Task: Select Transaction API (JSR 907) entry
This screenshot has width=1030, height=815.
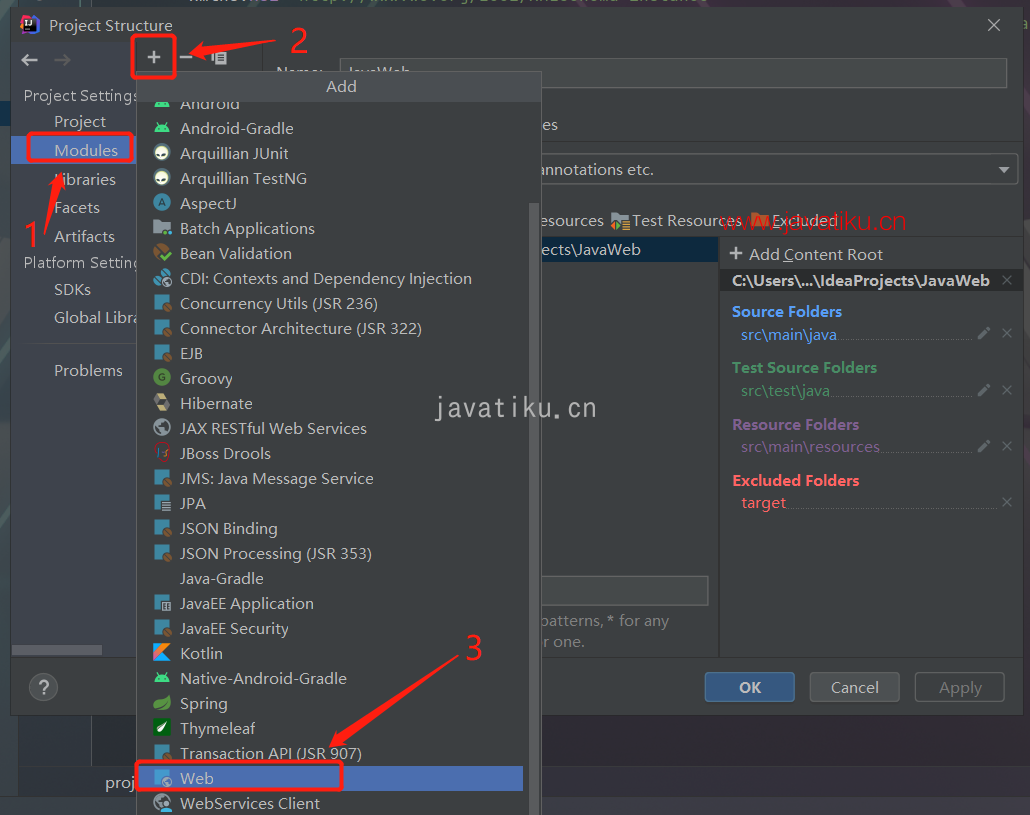Action: (x=330, y=753)
